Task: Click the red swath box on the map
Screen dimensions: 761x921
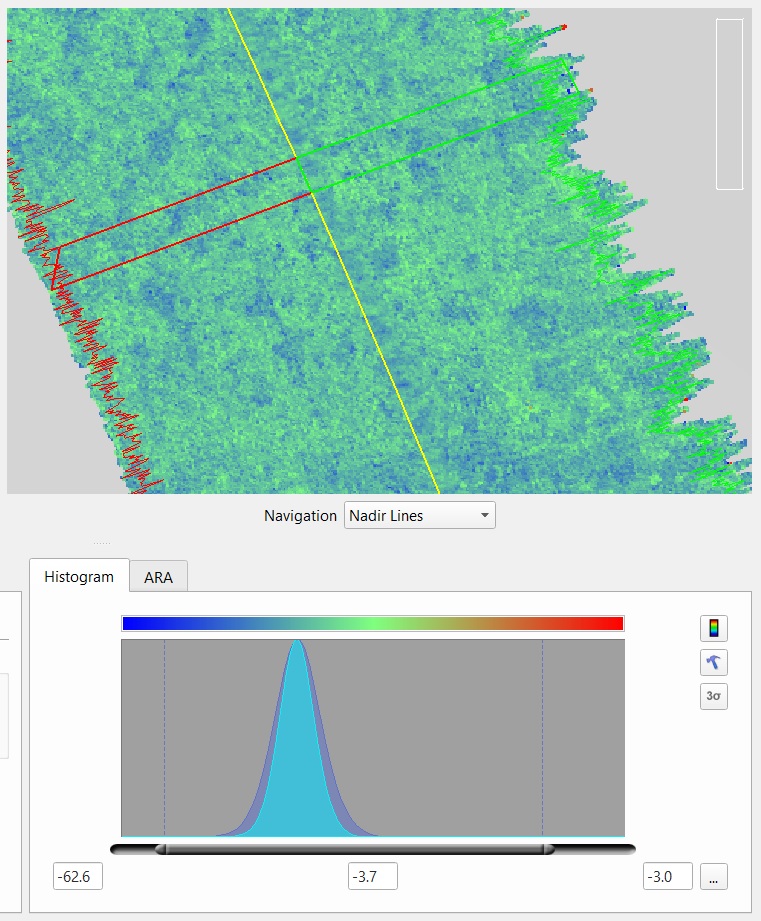Action: (182, 222)
